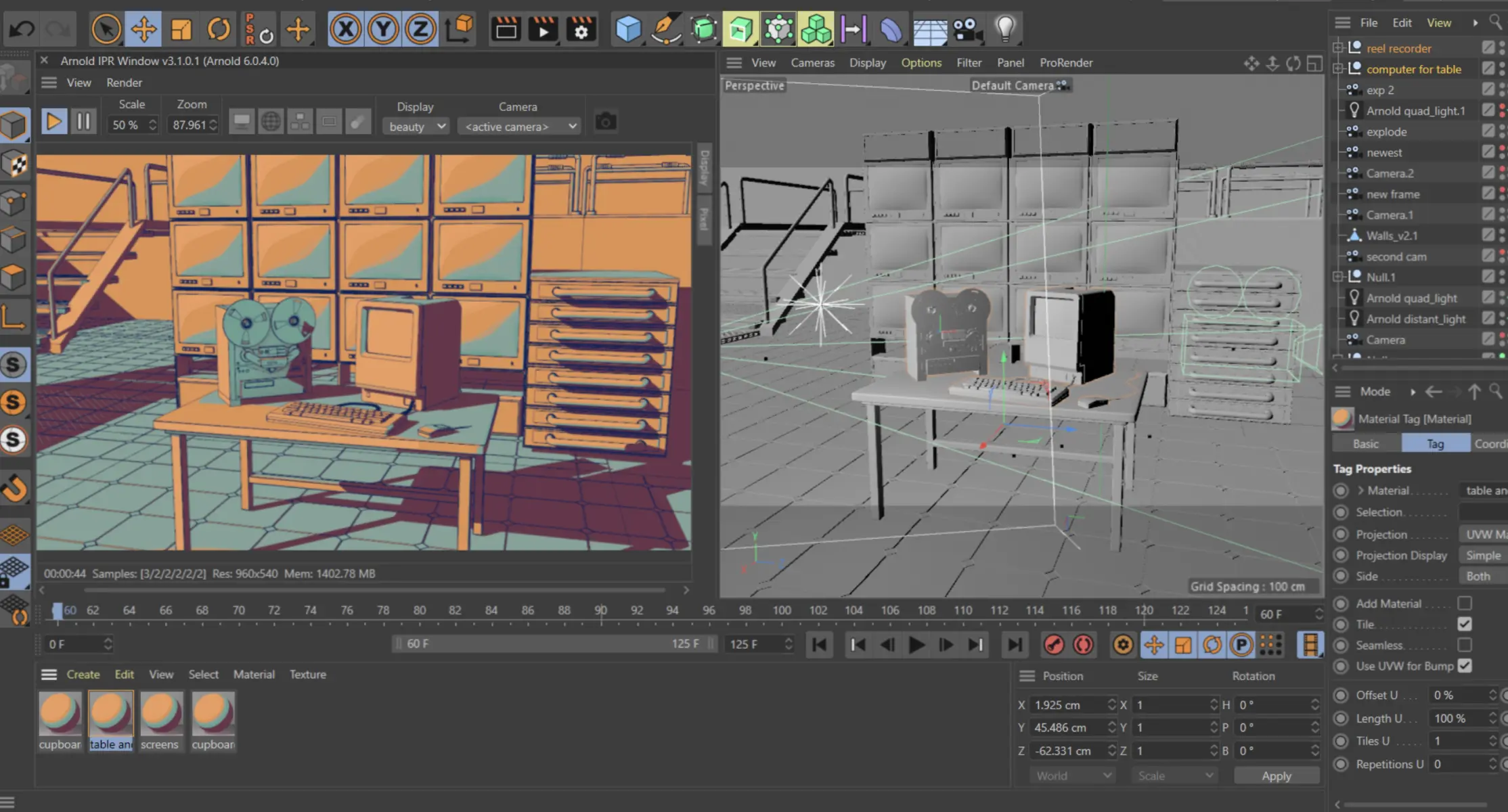Toggle Z axis lock
Image resolution: width=1508 pixels, height=812 pixels.
420,29
